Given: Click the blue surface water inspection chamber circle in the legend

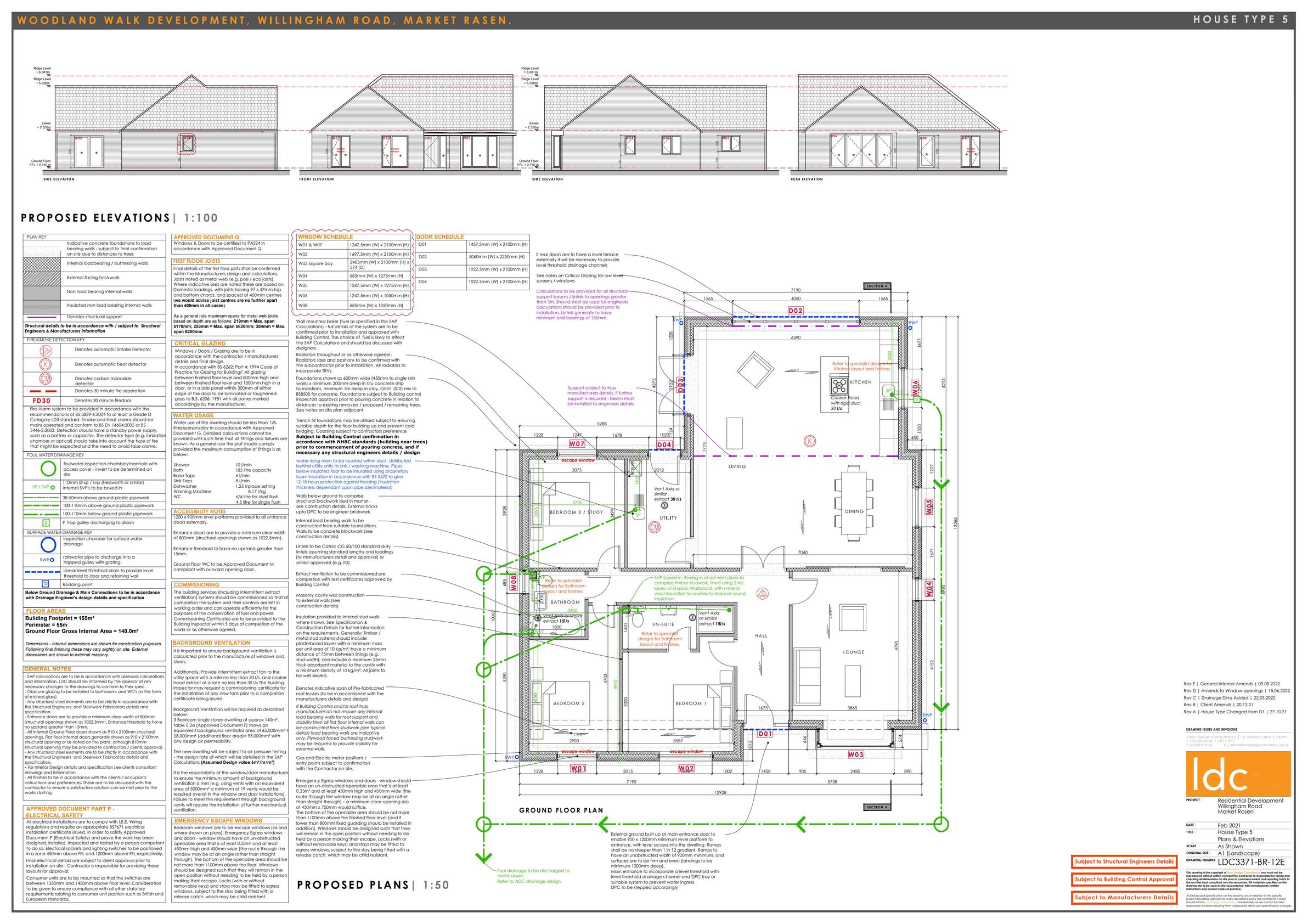Looking at the screenshot, I should tap(48, 545).
